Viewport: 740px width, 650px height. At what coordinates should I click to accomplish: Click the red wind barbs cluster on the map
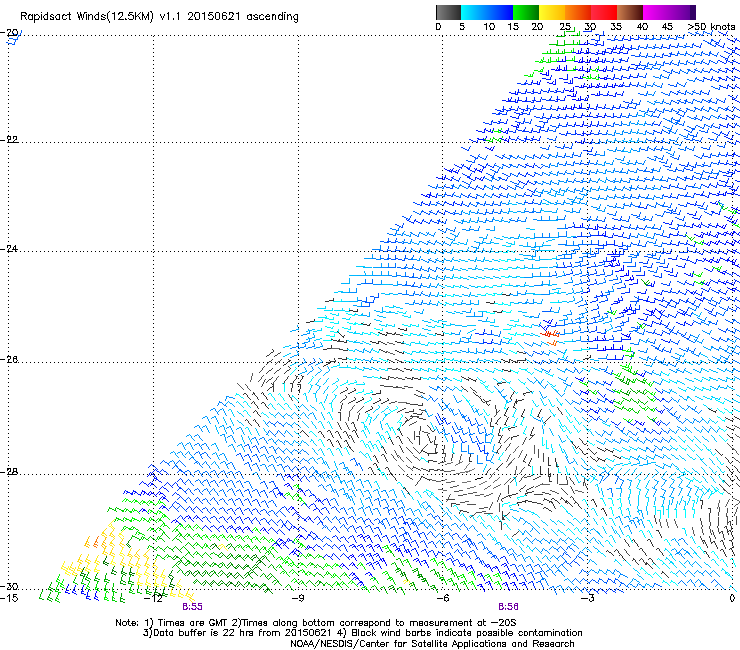click(550, 334)
